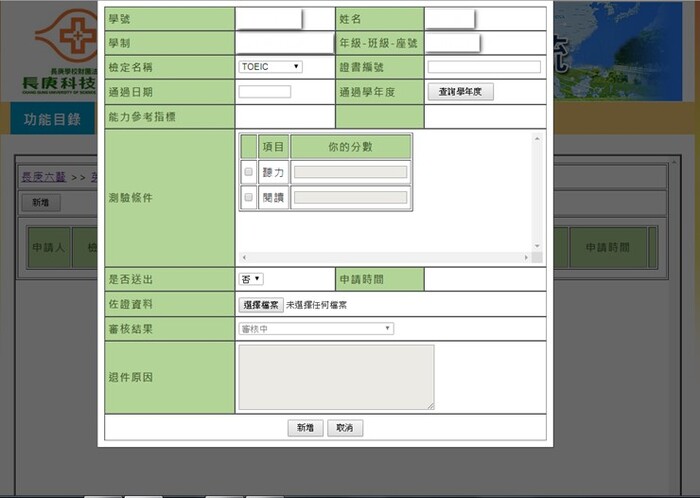This screenshot has width=700, height=498.
Task: Click the 聽力 score input field
Action: coord(350,172)
